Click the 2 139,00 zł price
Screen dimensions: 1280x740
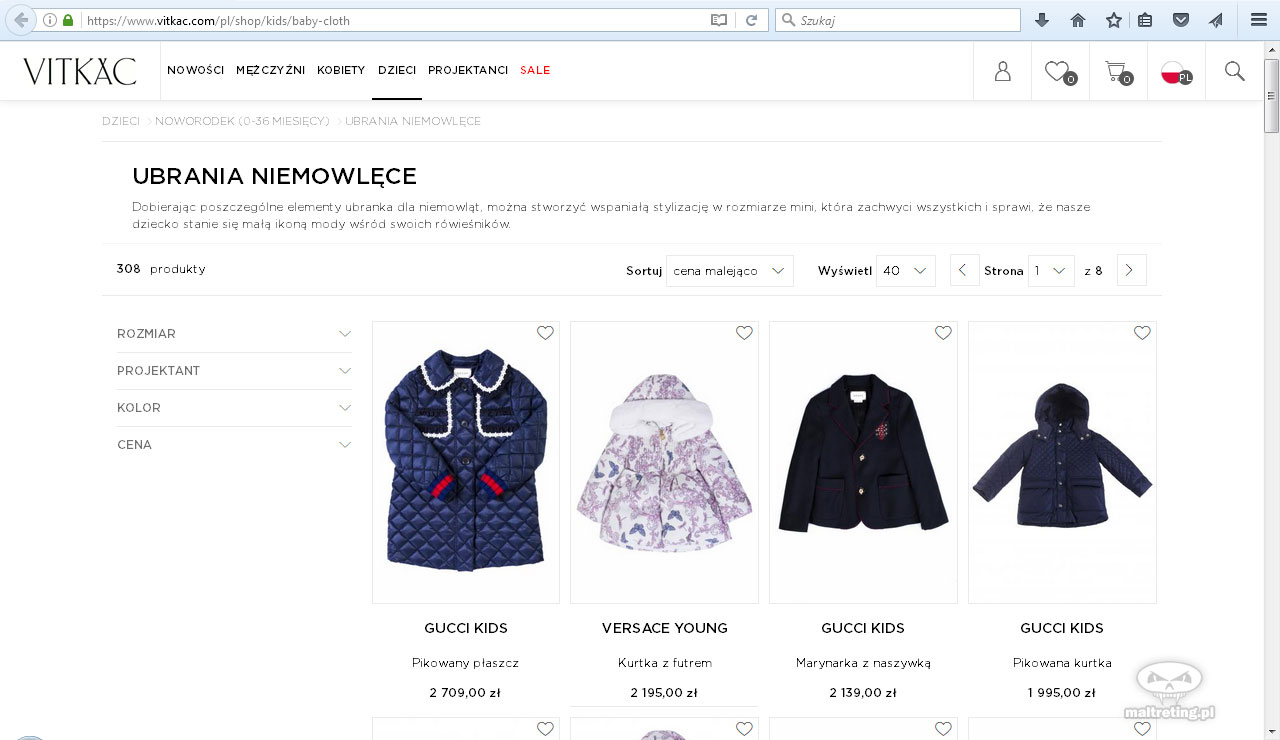click(x=863, y=692)
